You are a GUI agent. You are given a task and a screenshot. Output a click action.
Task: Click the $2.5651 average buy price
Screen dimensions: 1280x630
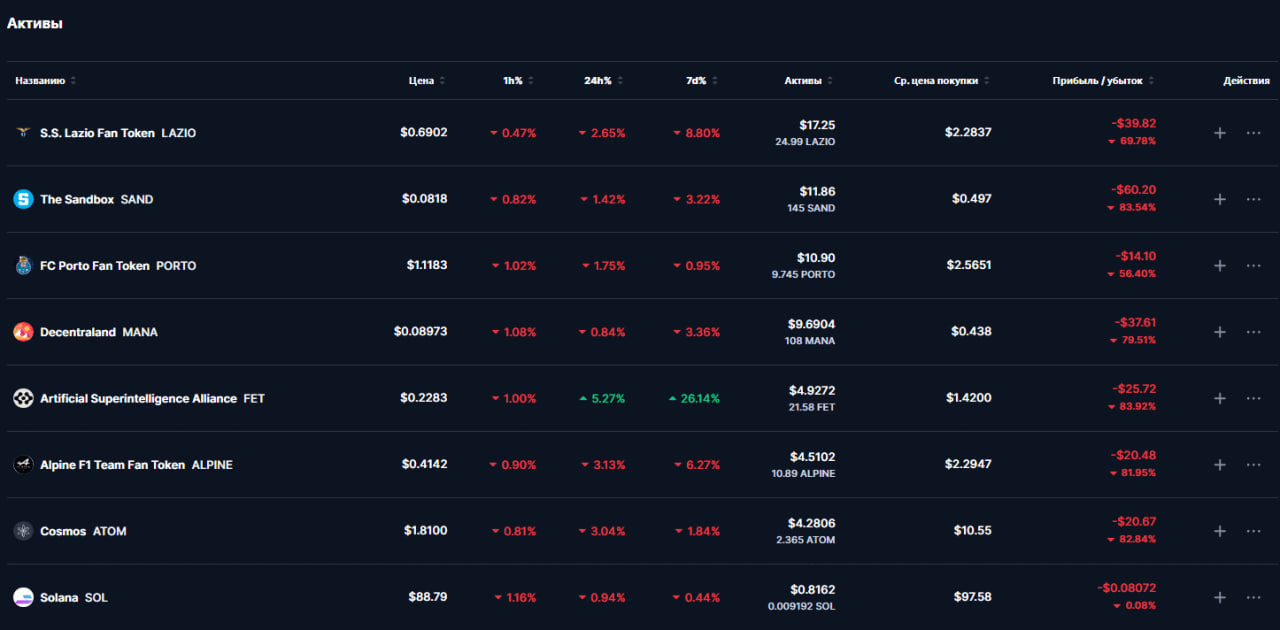(x=969, y=265)
